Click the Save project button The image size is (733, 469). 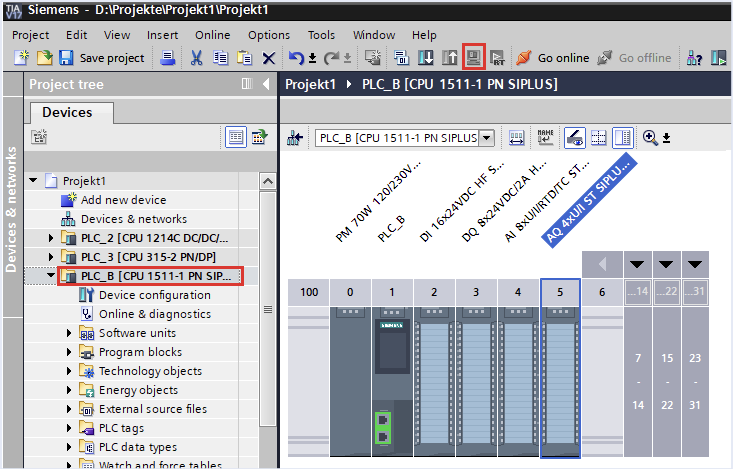coord(102,58)
